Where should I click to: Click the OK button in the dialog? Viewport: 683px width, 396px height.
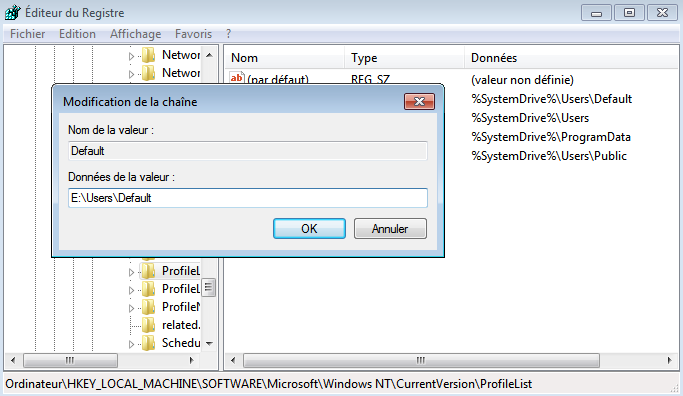click(309, 229)
